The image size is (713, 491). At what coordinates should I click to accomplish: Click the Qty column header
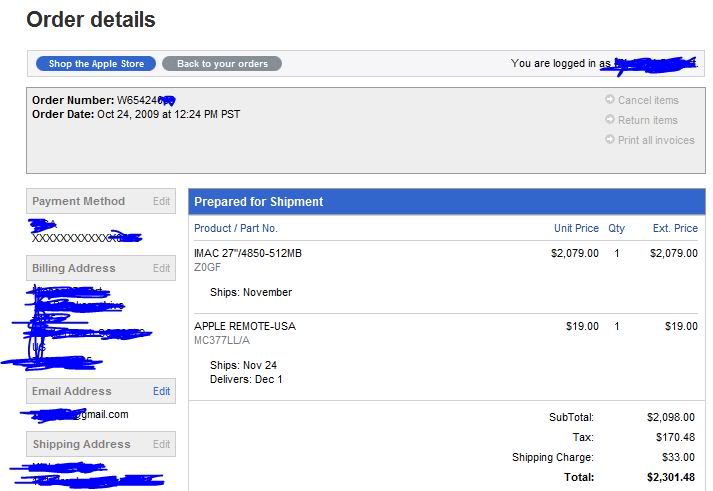pyautogui.click(x=616, y=229)
